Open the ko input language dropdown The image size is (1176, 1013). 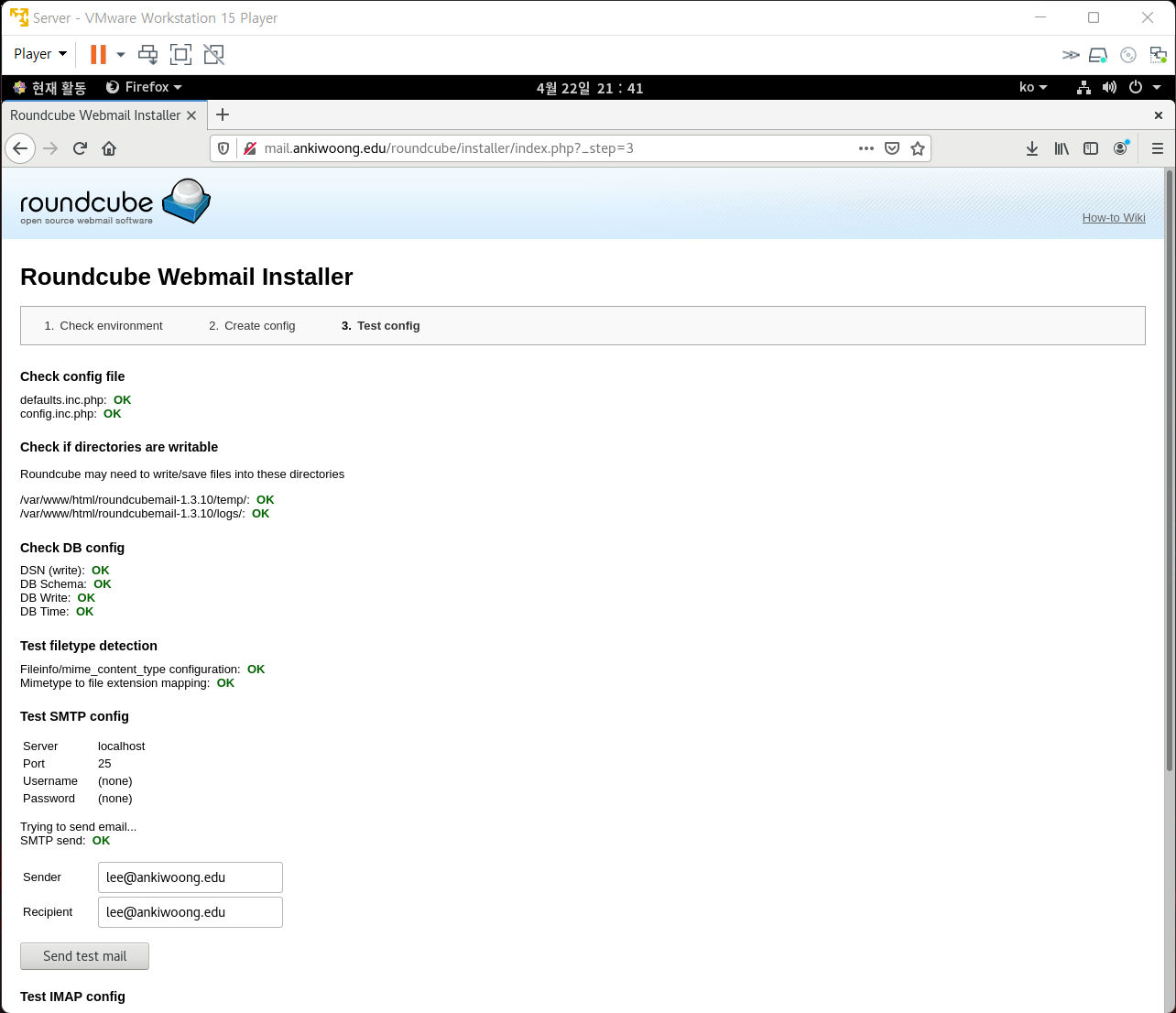tap(1033, 87)
